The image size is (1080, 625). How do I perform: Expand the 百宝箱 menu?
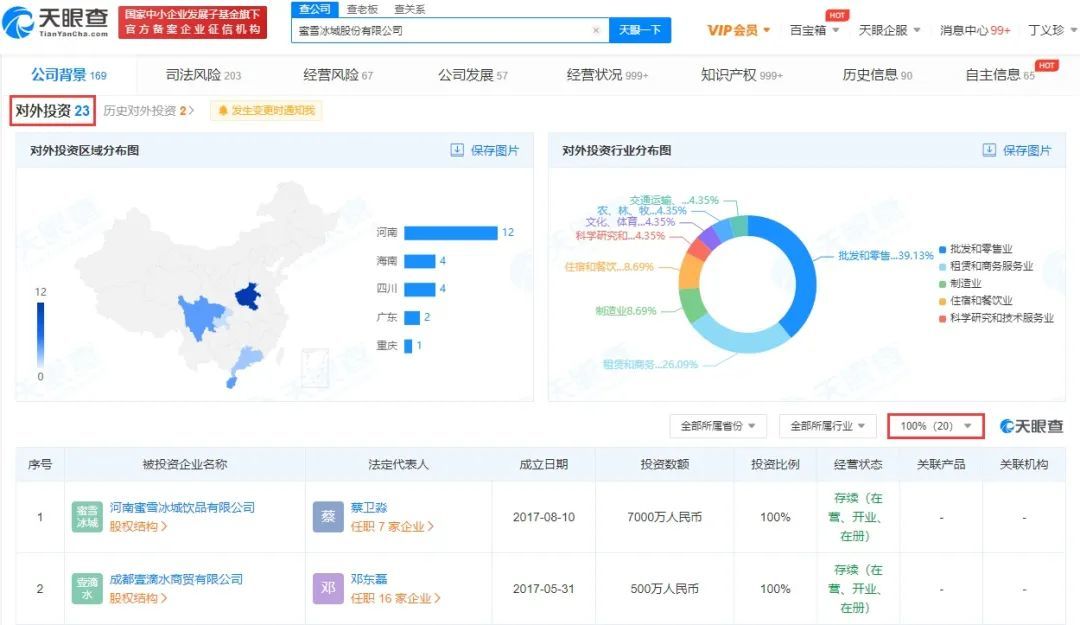click(x=814, y=30)
